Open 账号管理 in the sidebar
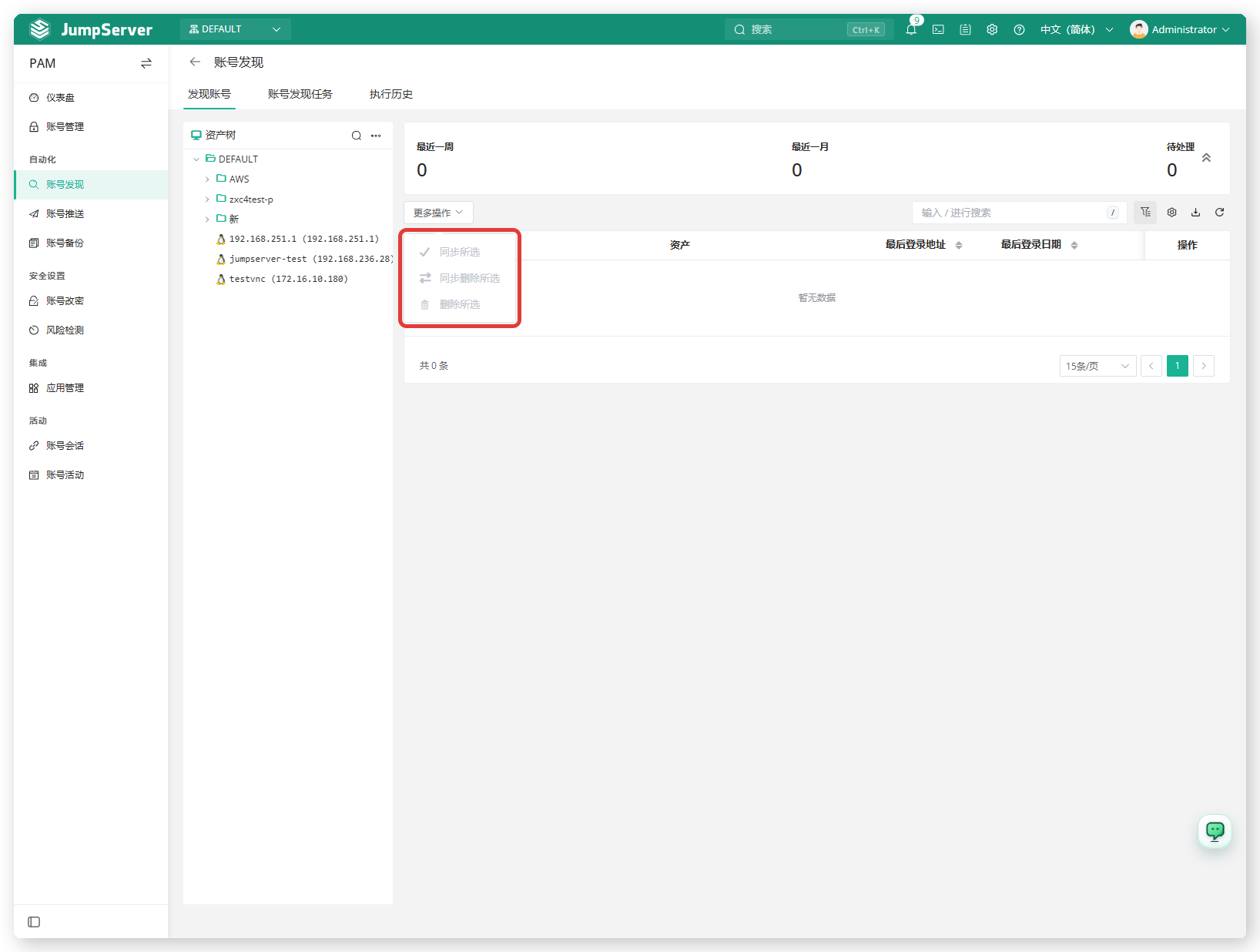Image resolution: width=1260 pixels, height=952 pixels. pos(91,127)
